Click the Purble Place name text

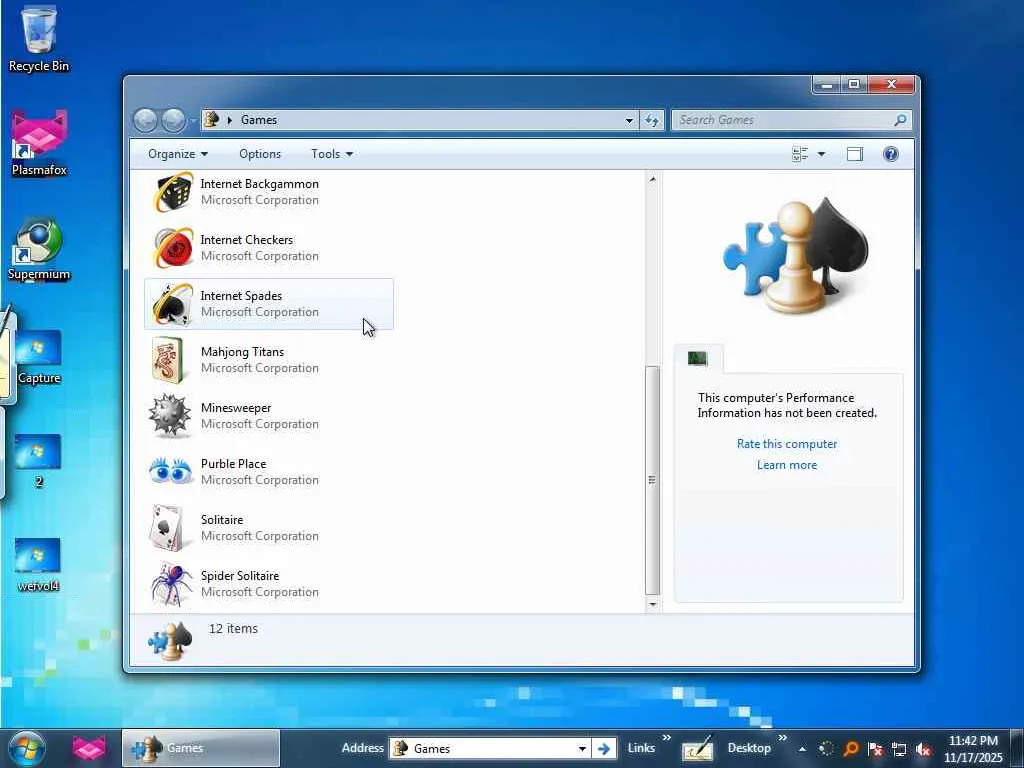(x=233, y=464)
